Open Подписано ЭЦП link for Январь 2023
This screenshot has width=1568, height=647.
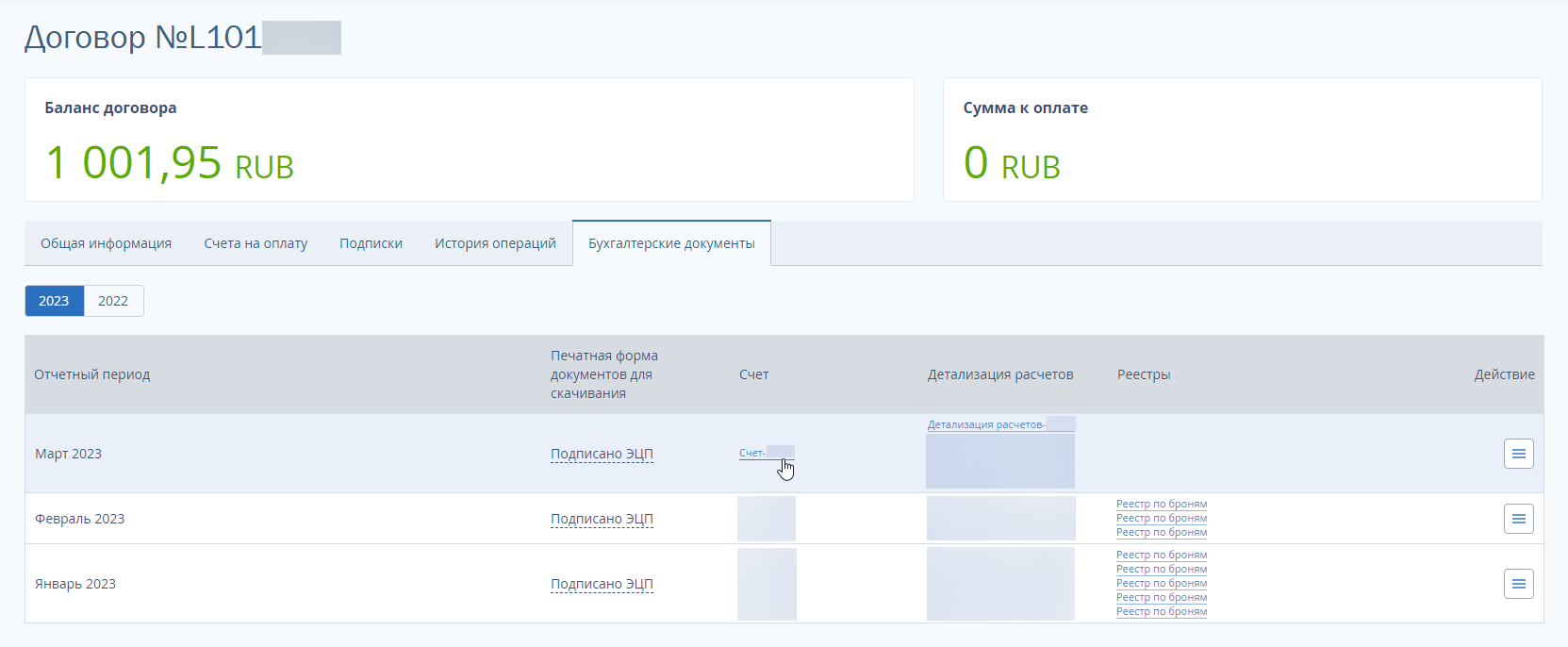(x=602, y=584)
